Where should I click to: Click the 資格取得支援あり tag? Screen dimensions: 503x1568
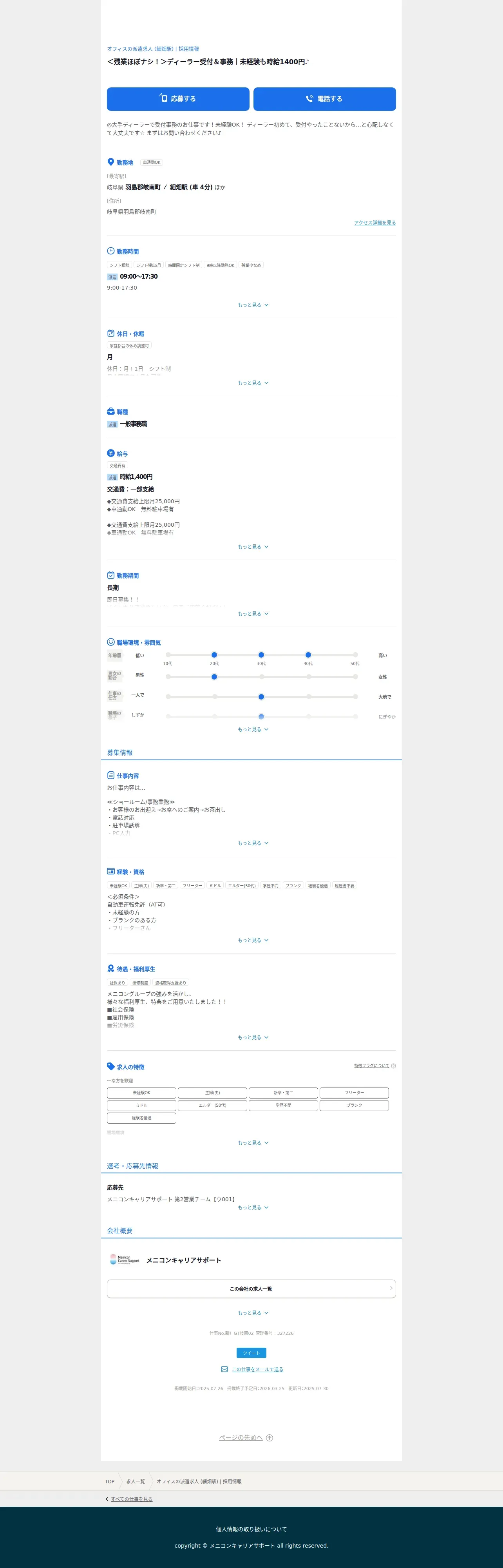click(x=170, y=982)
